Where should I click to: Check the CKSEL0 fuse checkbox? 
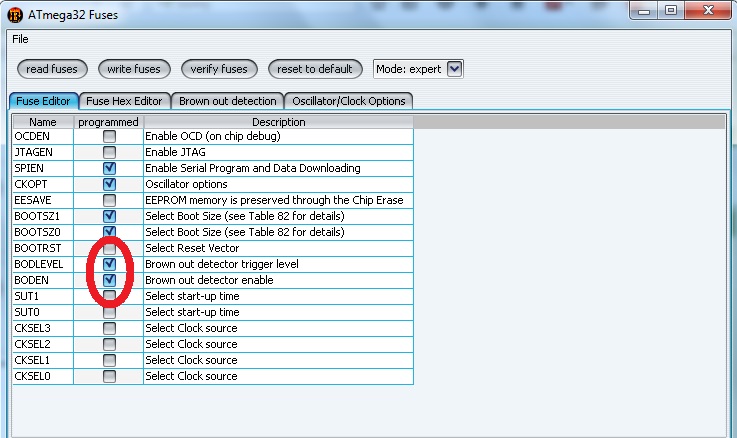109,376
